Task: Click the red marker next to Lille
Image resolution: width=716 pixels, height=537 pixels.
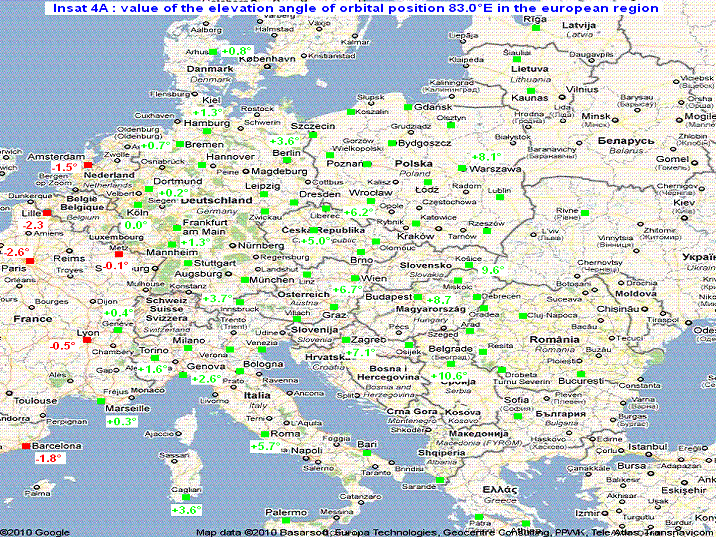Action: (47, 212)
